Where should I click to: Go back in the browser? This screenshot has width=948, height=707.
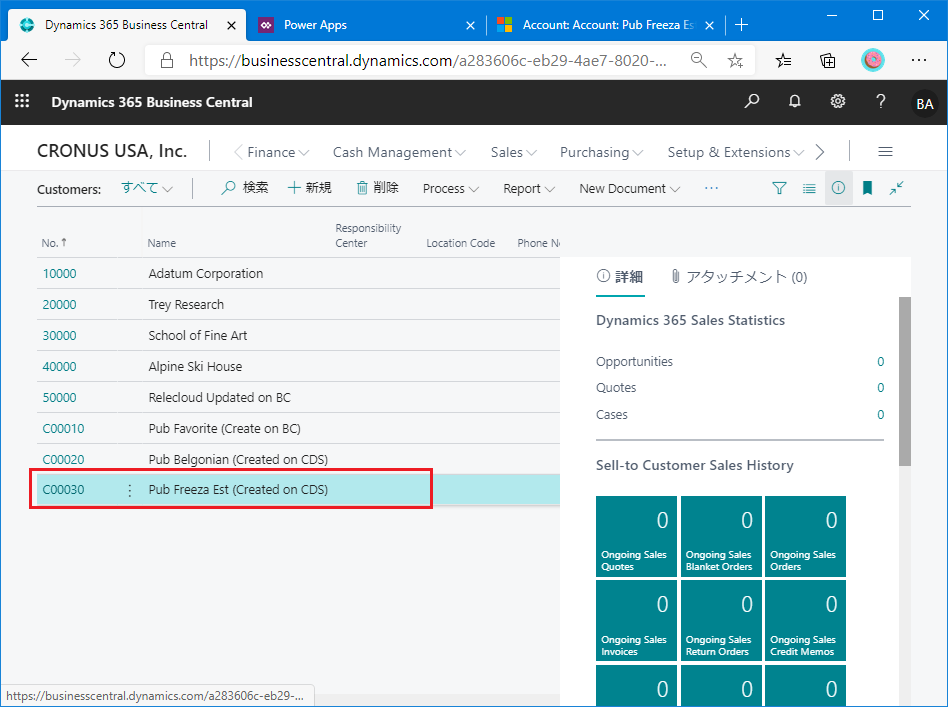(x=29, y=60)
